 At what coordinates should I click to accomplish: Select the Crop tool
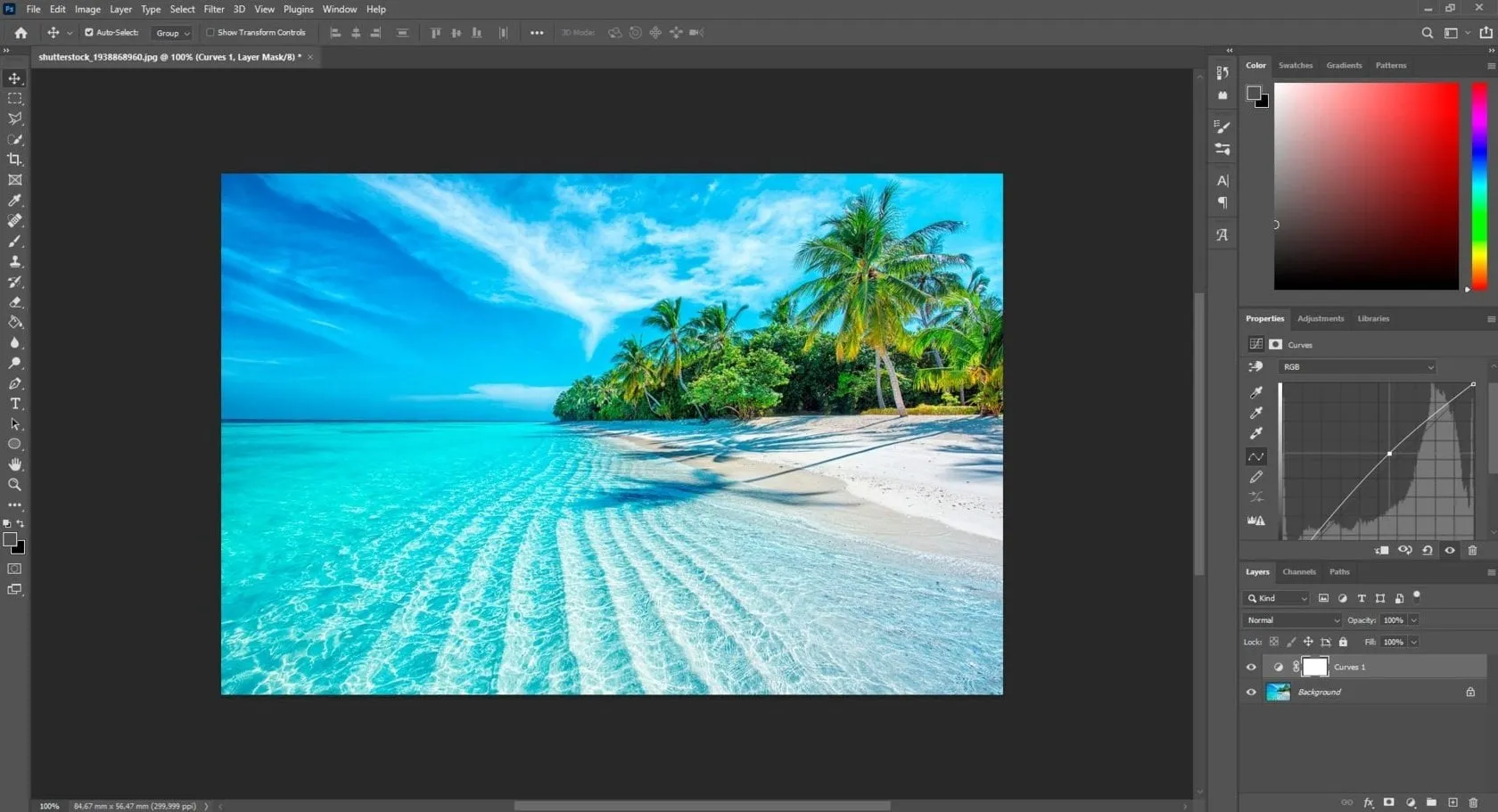(15, 160)
